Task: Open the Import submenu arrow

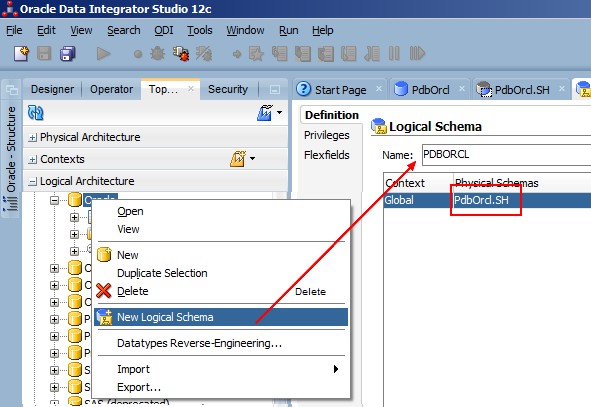Action: click(336, 369)
